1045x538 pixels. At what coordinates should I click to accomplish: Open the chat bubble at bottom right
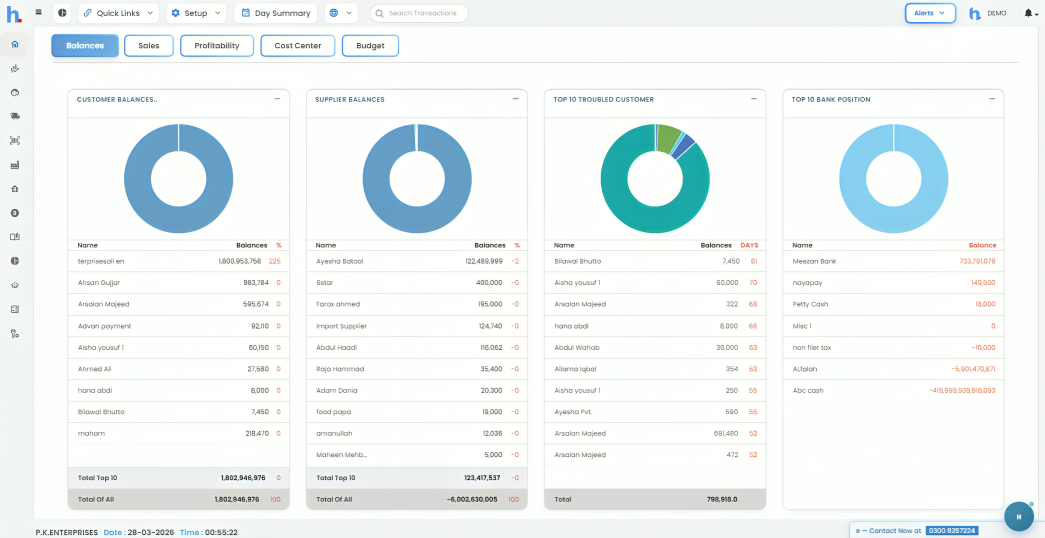(x=1018, y=517)
